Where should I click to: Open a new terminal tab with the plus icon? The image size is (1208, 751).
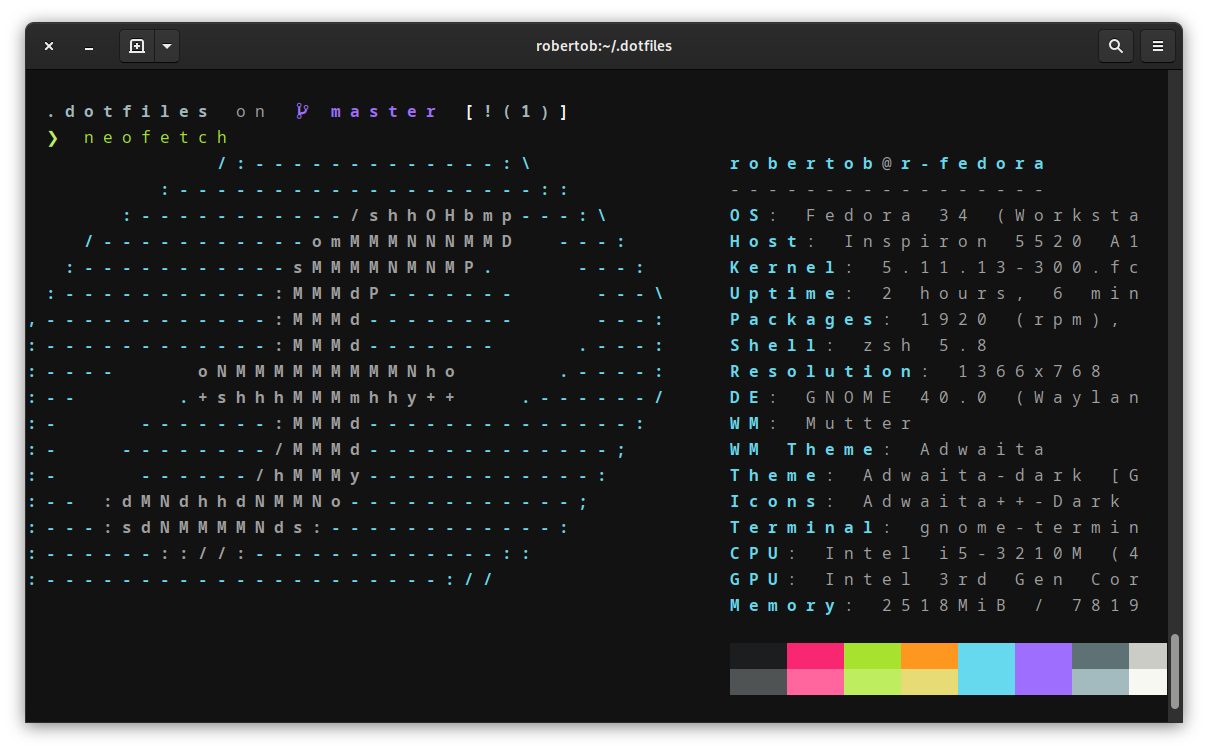[x=137, y=46]
